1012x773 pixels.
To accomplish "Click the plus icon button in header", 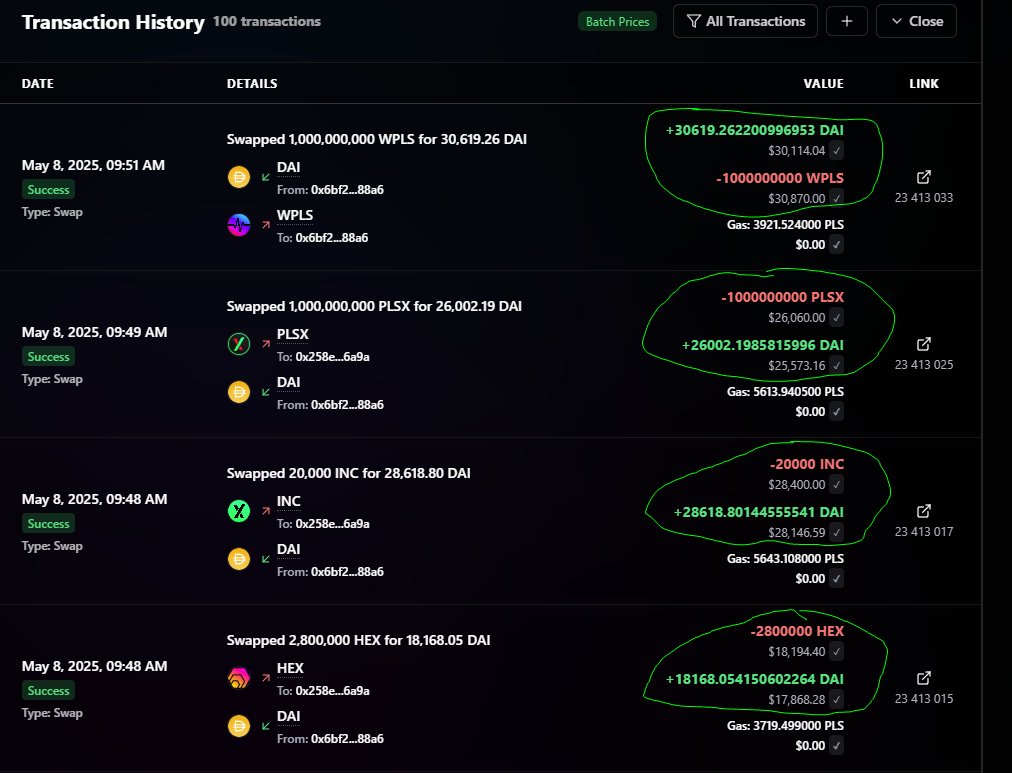I will (x=847, y=21).
